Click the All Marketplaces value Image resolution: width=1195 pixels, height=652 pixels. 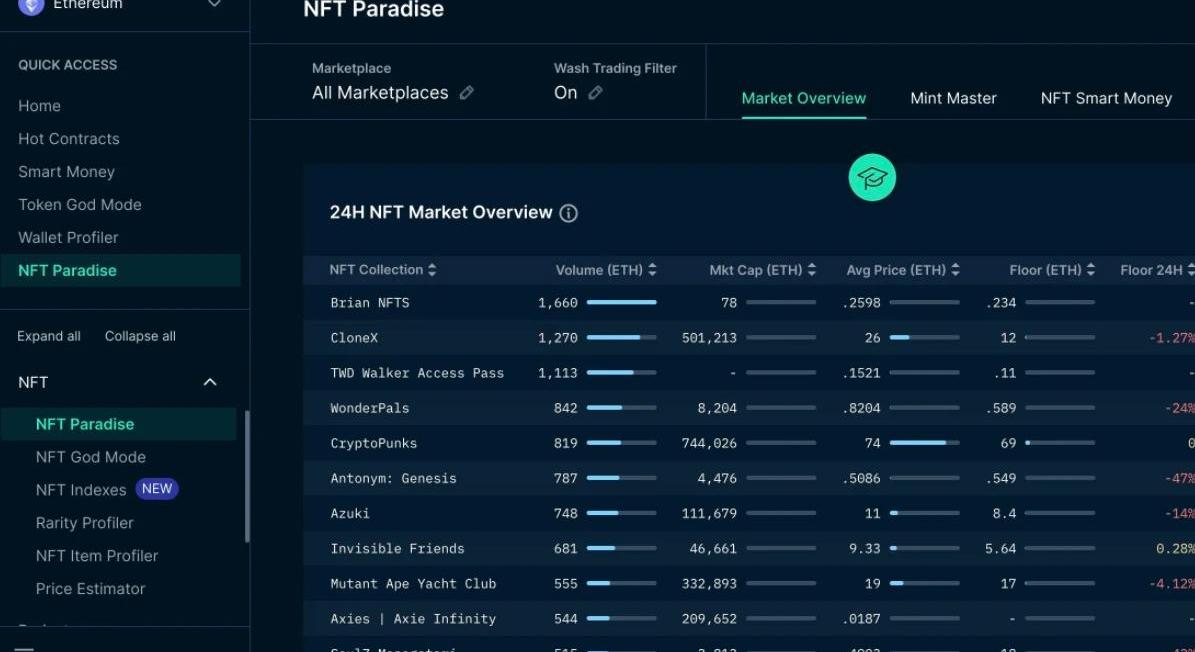point(380,93)
